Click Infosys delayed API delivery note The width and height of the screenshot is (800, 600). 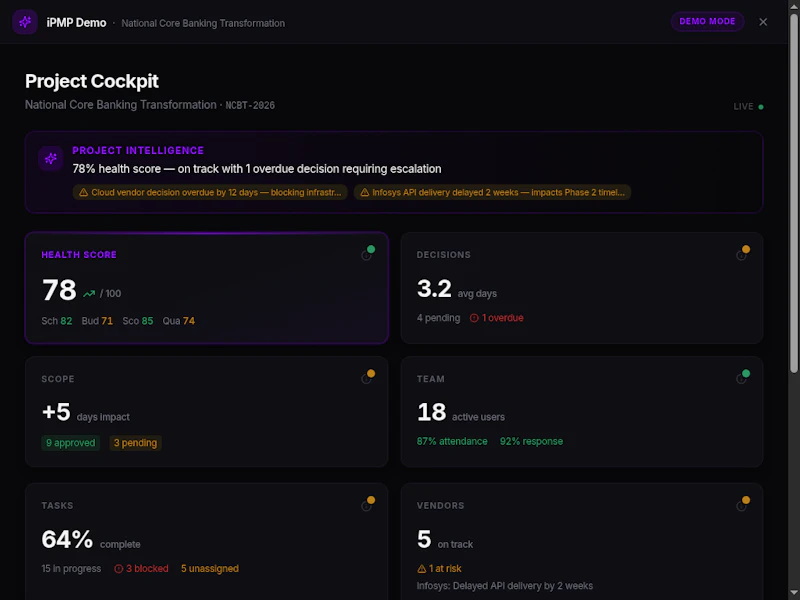click(505, 586)
